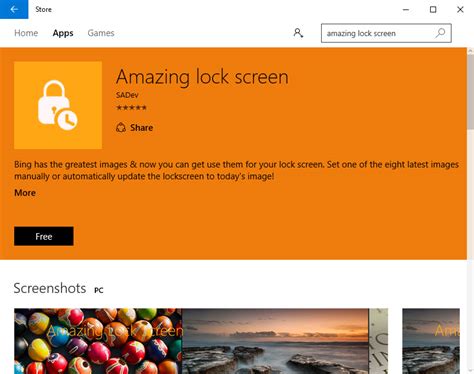Click the Screenshots section heading
Image resolution: width=474 pixels, height=374 pixels.
(50, 288)
